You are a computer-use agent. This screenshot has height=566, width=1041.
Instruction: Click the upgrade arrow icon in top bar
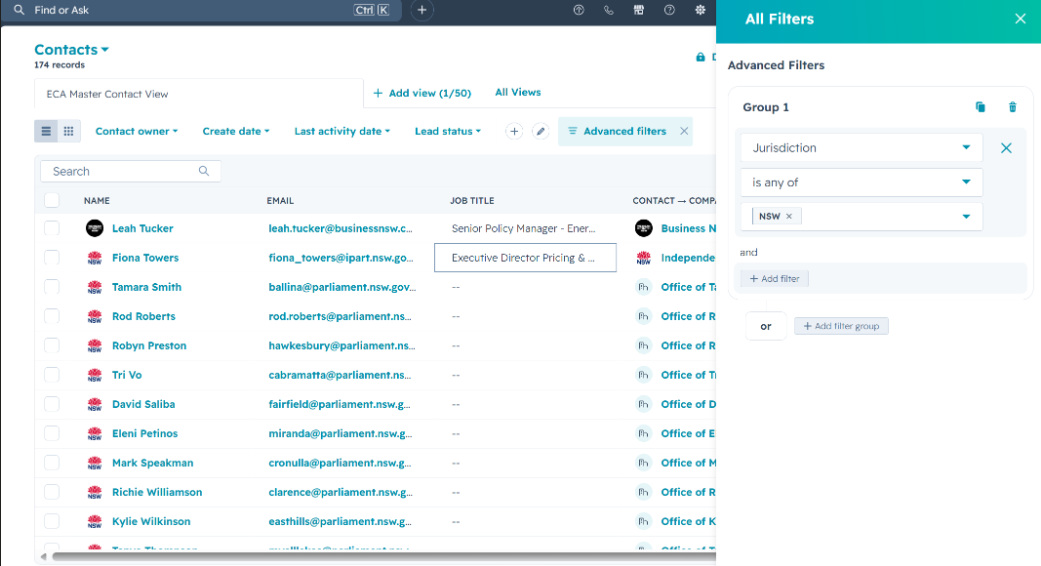click(579, 10)
